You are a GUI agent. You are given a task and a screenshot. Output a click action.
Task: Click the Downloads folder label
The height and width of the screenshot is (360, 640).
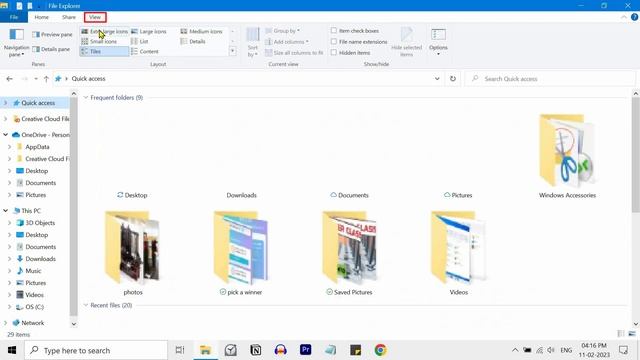point(242,195)
